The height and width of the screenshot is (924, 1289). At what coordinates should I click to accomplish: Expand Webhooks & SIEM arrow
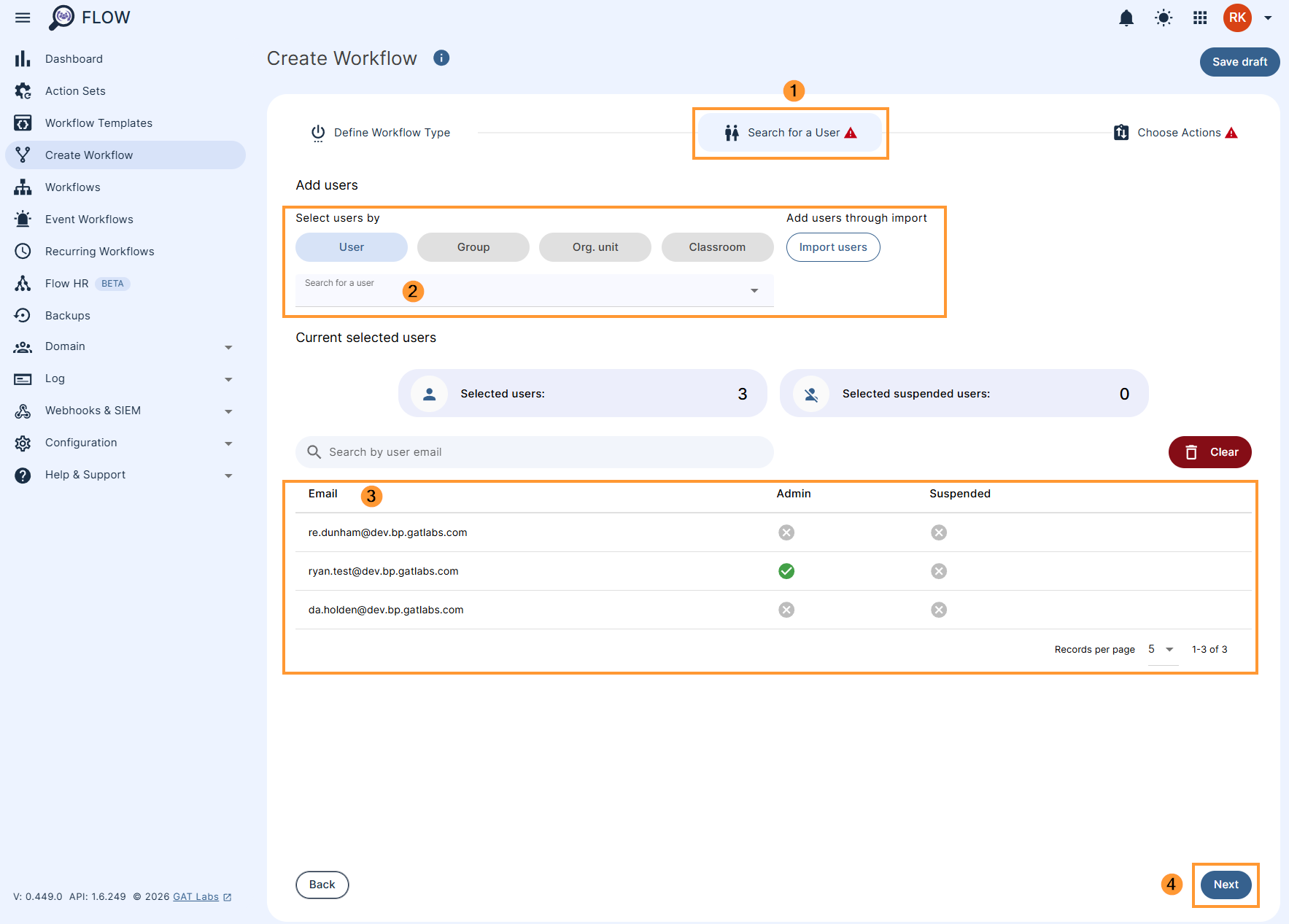coord(228,412)
